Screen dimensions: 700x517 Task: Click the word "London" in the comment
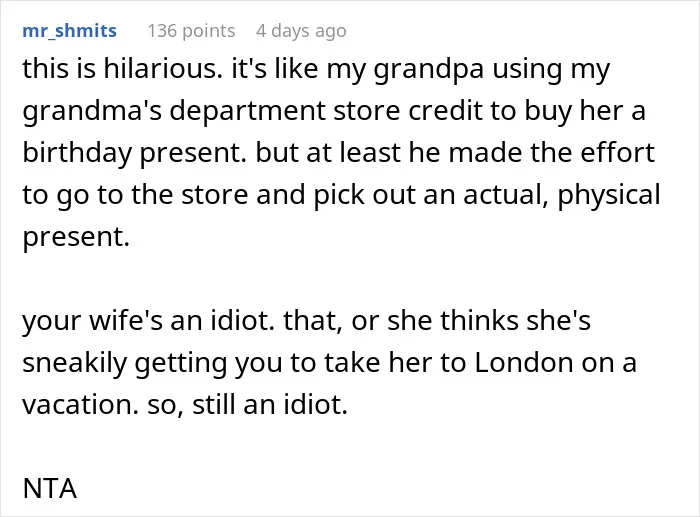point(523,362)
